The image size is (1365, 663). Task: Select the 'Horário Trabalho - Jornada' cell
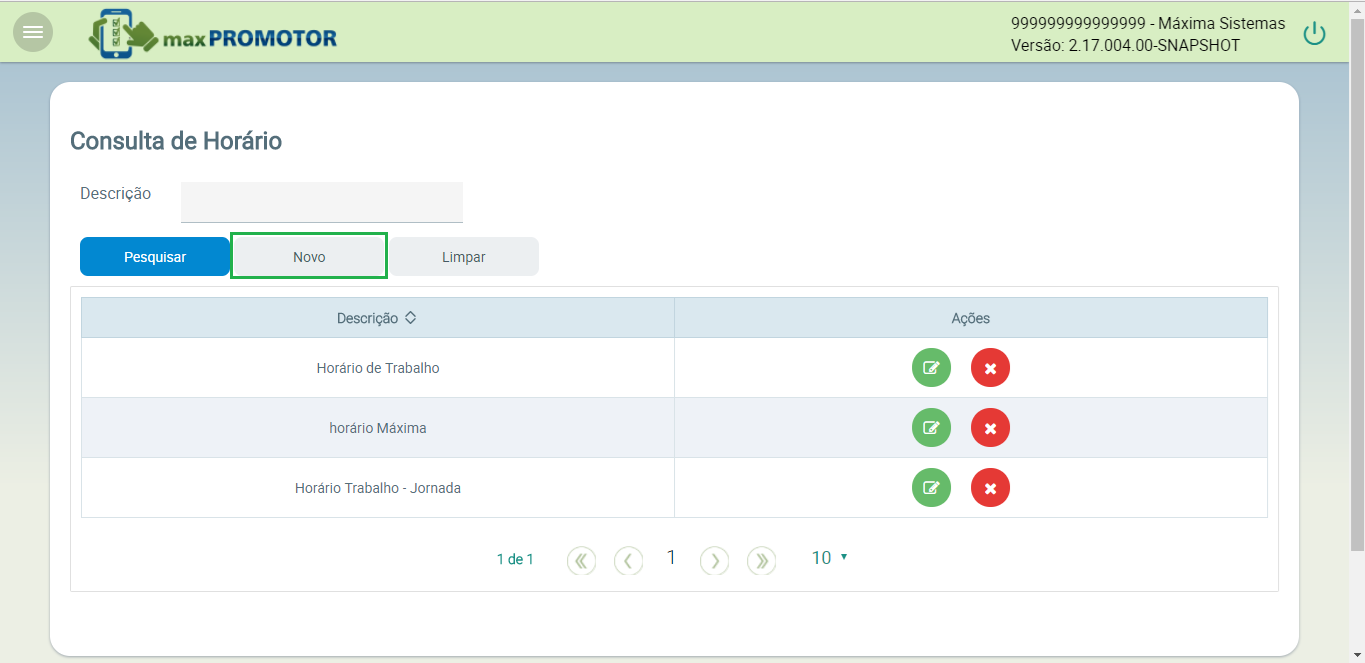378,488
